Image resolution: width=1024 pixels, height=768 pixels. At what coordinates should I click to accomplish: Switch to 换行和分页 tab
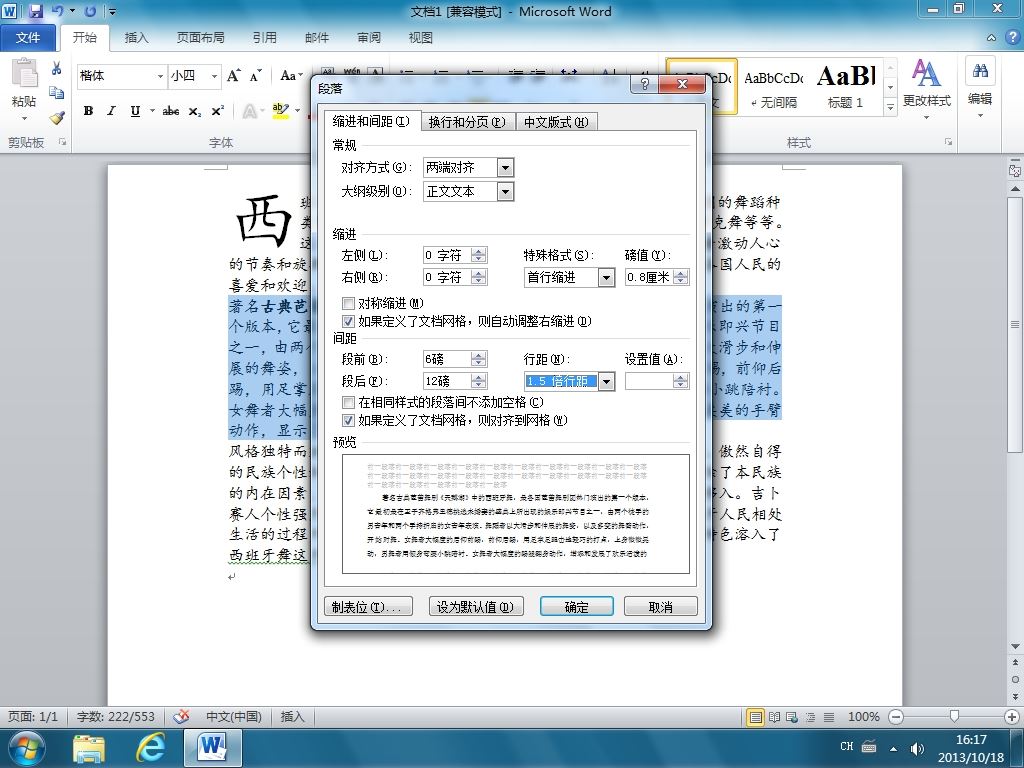pyautogui.click(x=467, y=122)
